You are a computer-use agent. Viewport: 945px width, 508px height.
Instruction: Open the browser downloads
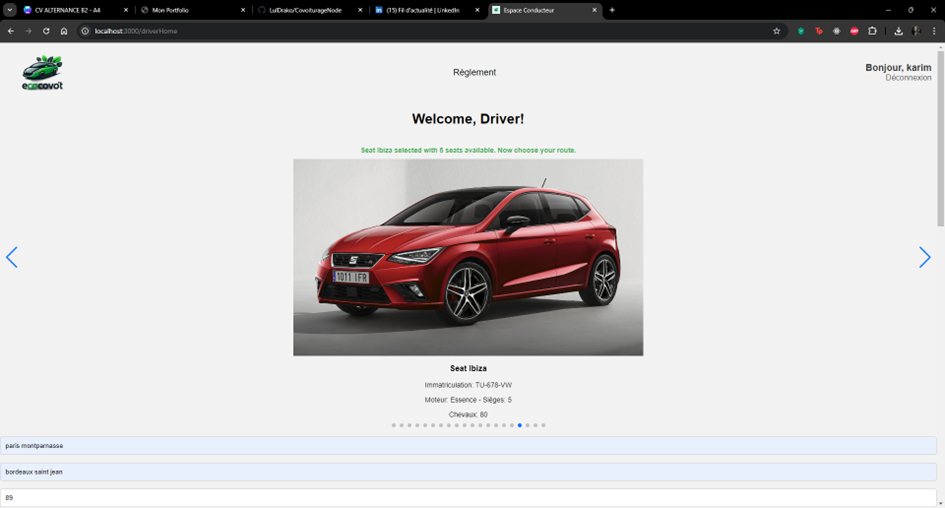[899, 31]
